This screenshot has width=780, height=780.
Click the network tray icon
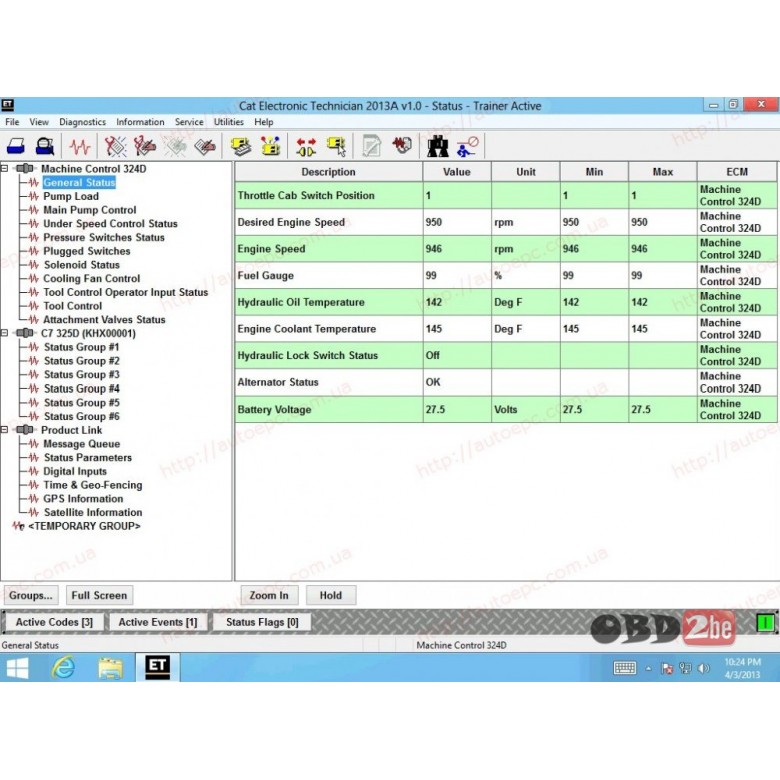click(685, 668)
